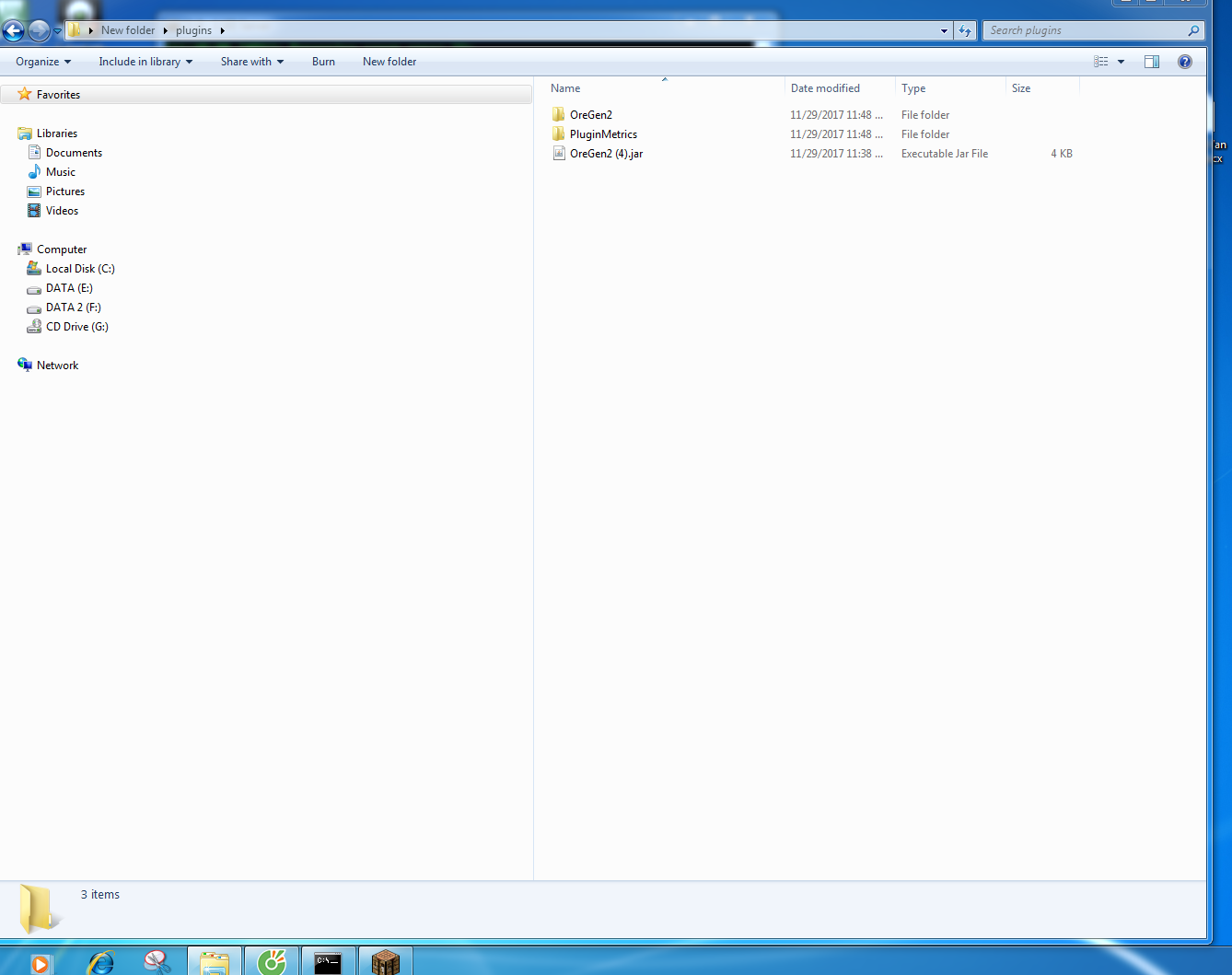Click the Burn toolbar button
The height and width of the screenshot is (975, 1232).
tap(323, 62)
